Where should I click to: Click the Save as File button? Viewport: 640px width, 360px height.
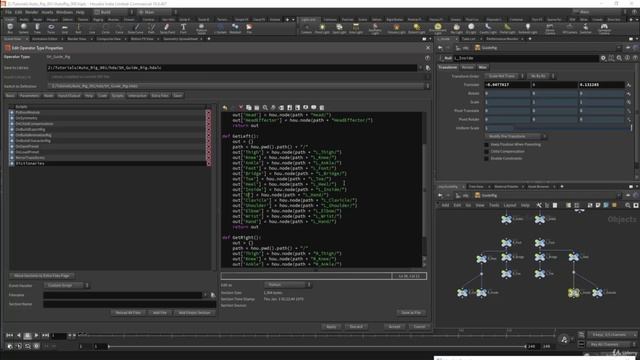tap(411, 313)
